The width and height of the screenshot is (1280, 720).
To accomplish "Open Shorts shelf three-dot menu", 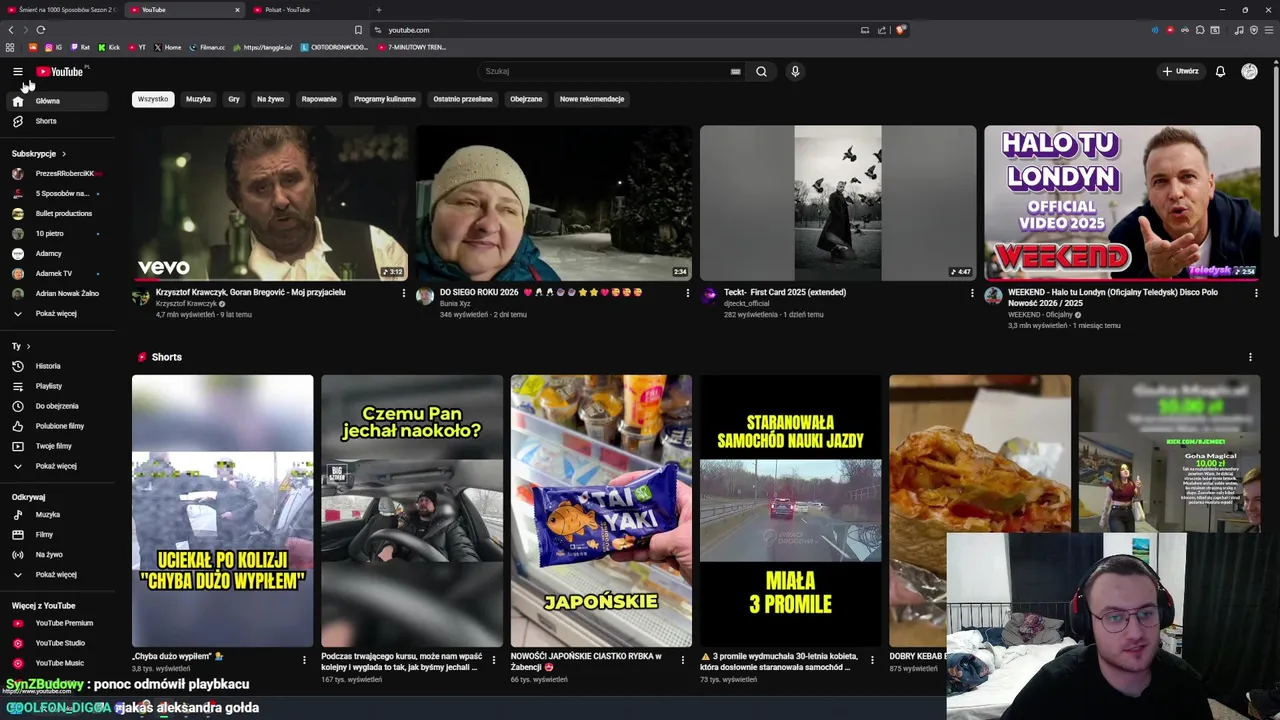I will [x=1250, y=357].
